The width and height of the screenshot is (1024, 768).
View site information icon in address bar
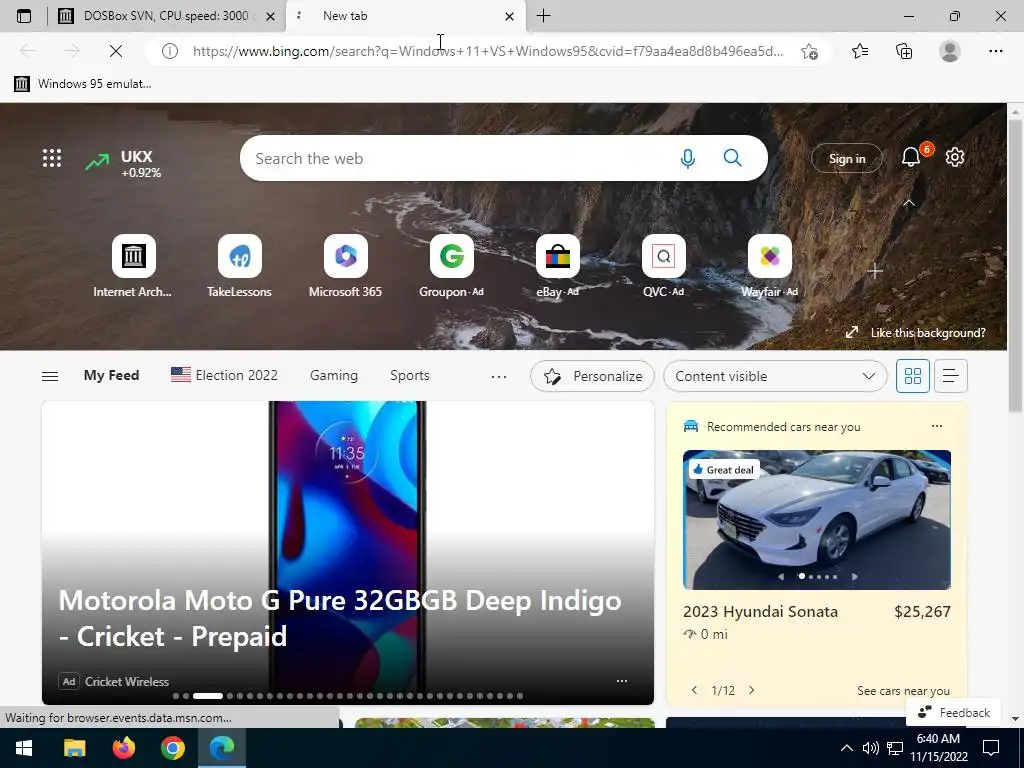pyautogui.click(x=170, y=51)
